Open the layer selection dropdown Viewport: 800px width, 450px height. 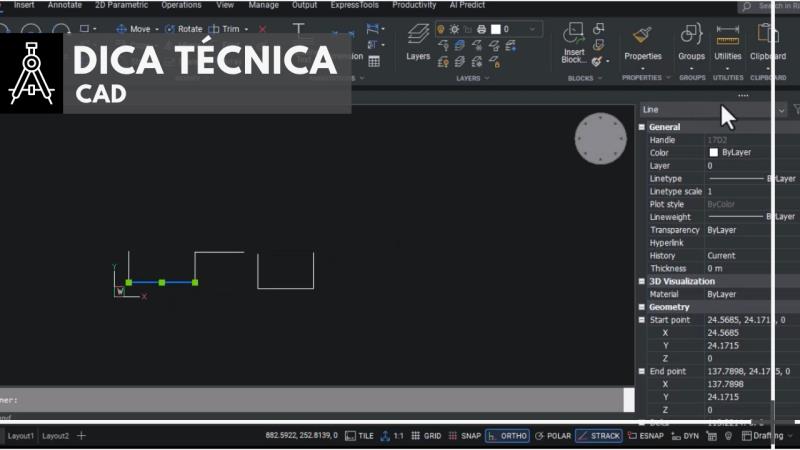pos(532,29)
